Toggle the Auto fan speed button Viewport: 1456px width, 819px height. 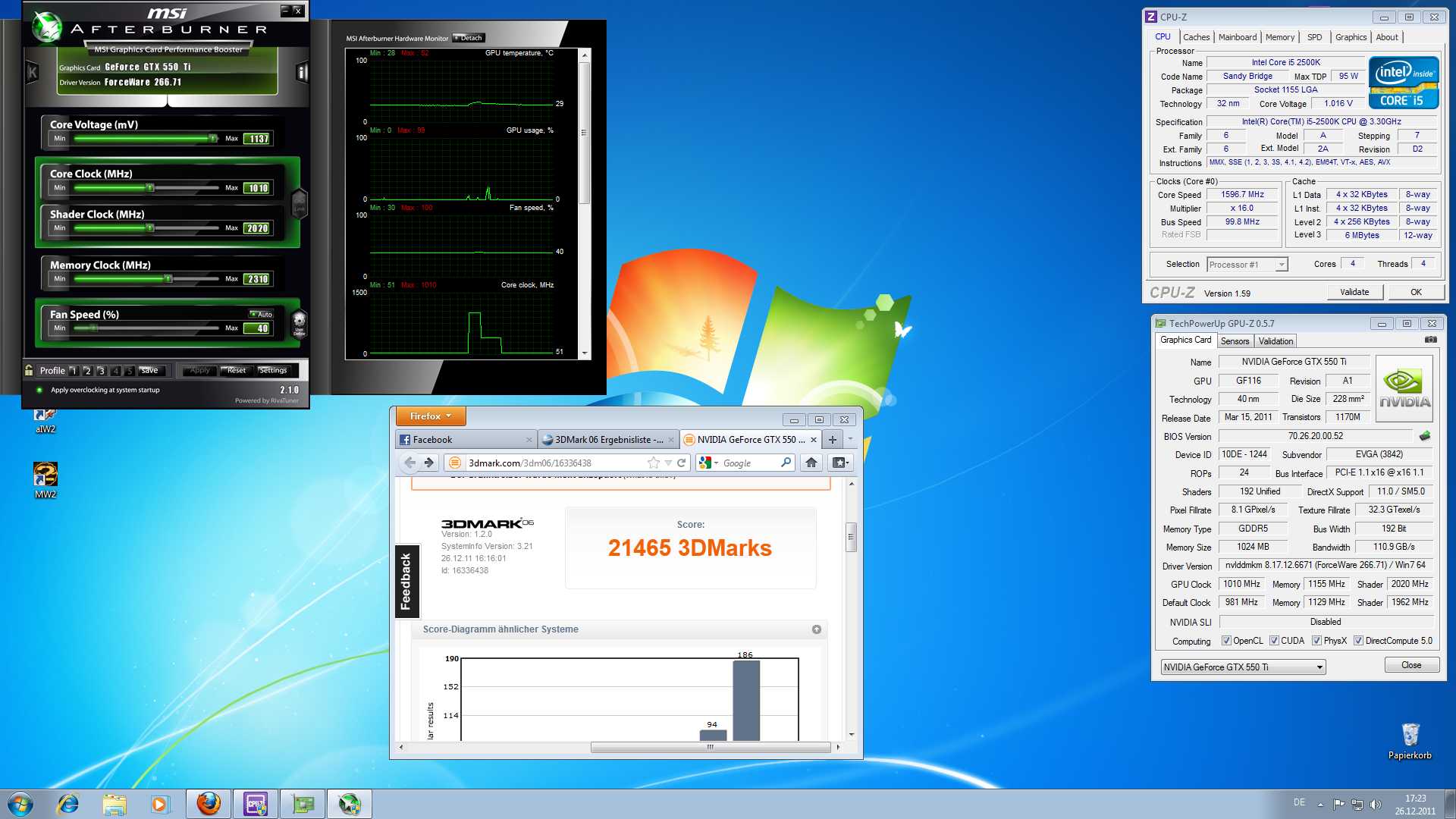pyautogui.click(x=262, y=314)
